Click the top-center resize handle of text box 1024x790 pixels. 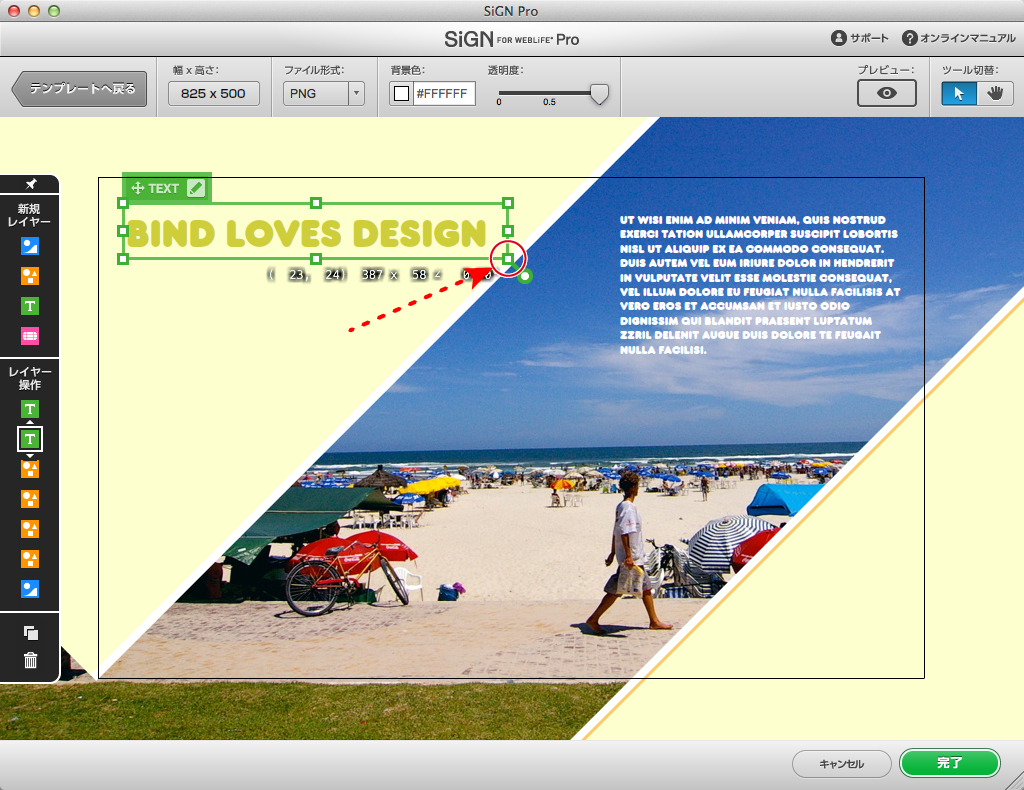316,203
